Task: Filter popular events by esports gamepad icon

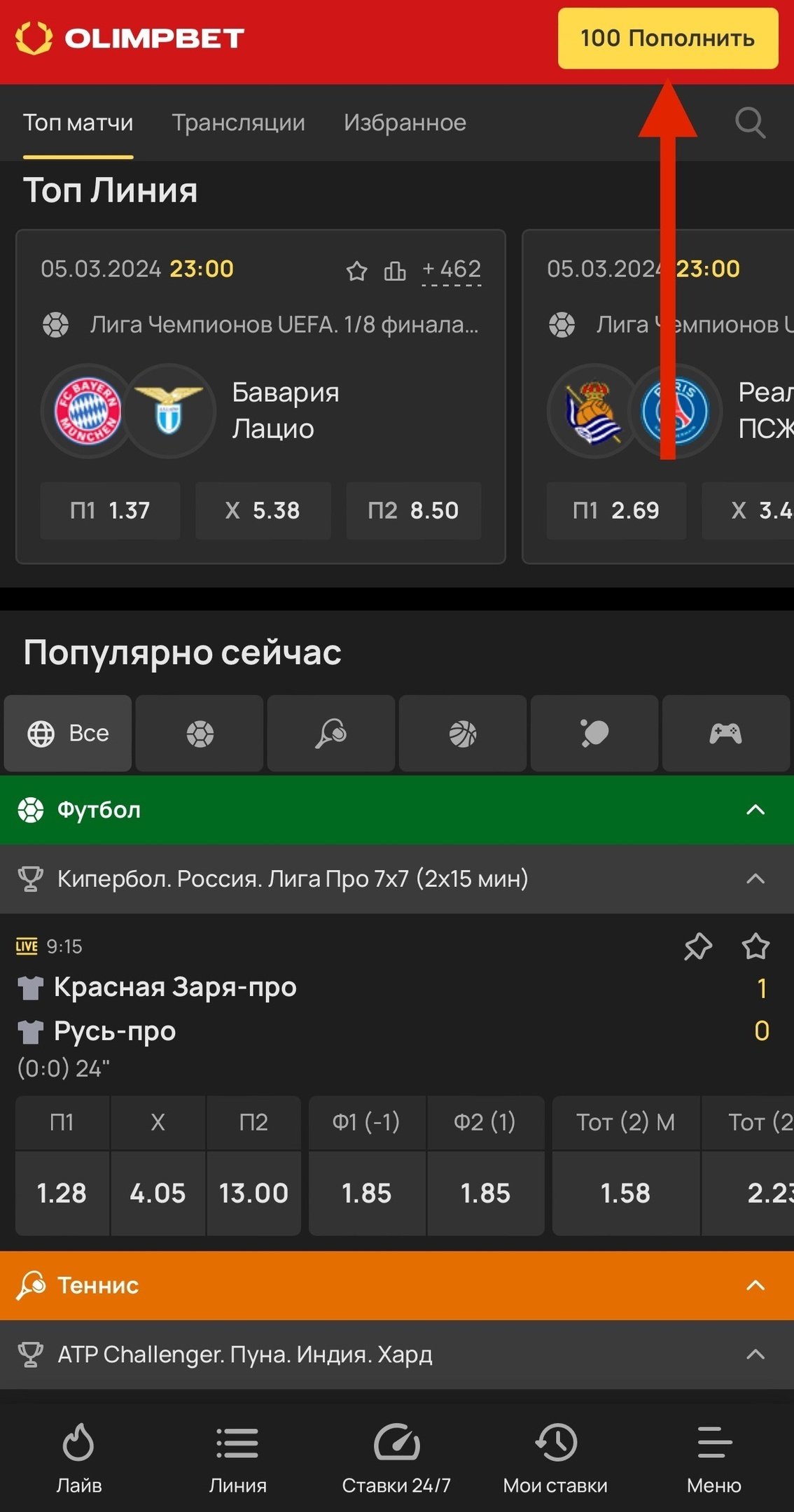Action: point(725,734)
